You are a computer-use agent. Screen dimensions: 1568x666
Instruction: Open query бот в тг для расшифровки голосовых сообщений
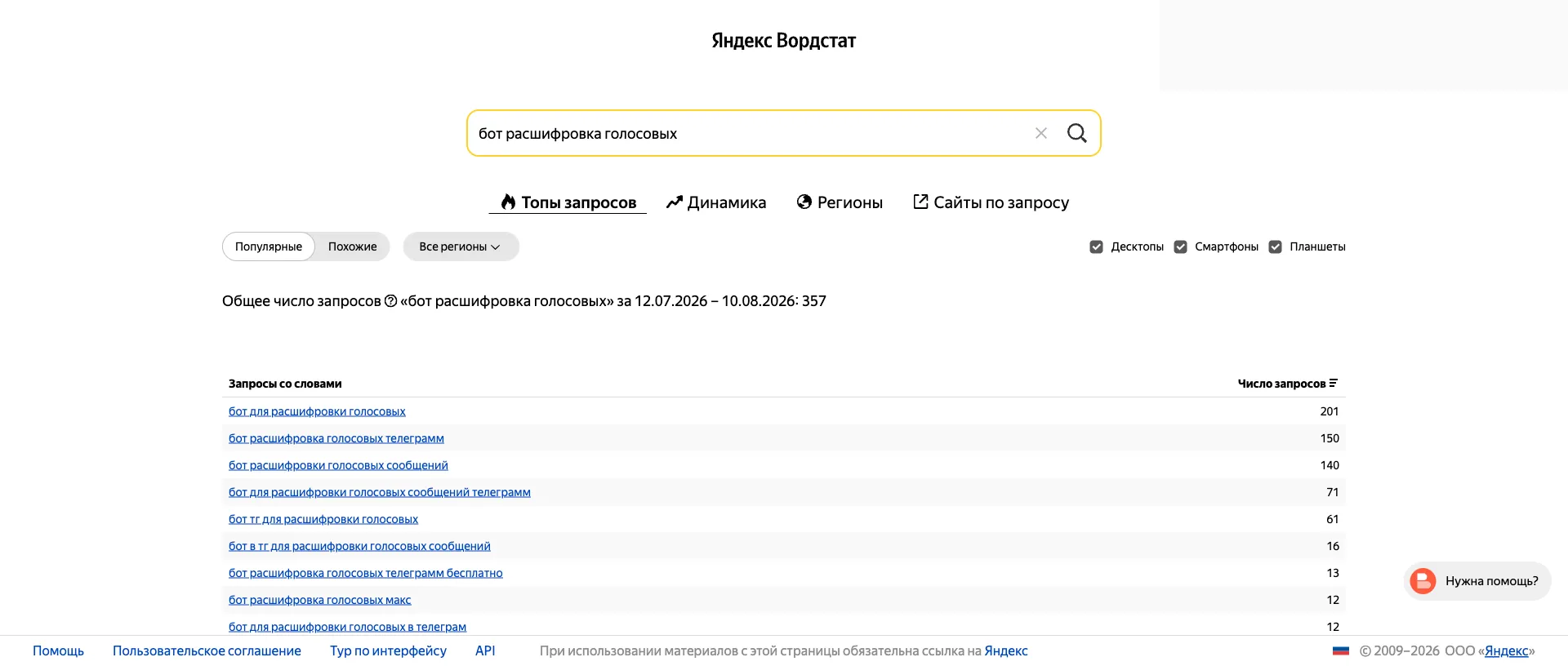(359, 546)
